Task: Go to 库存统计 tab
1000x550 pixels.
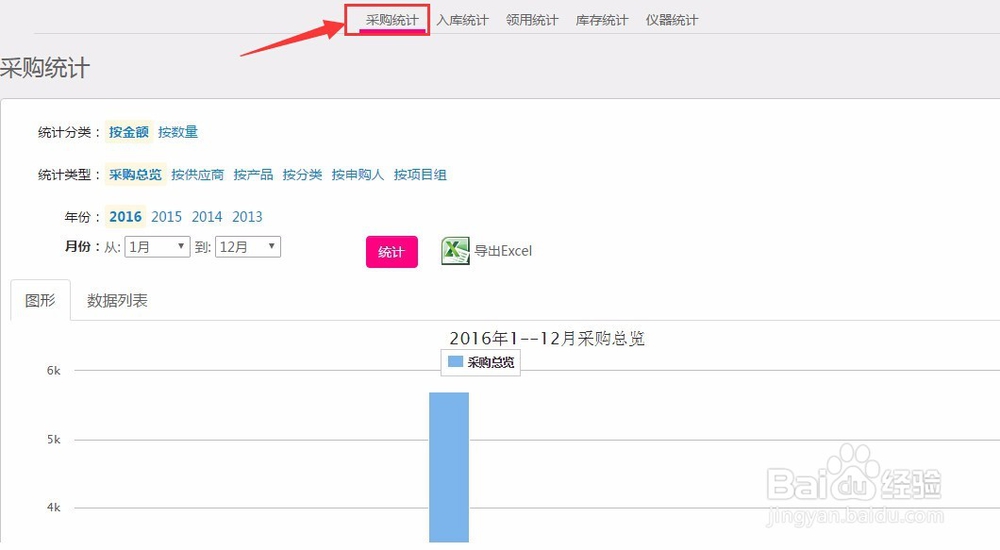Action: pos(601,20)
